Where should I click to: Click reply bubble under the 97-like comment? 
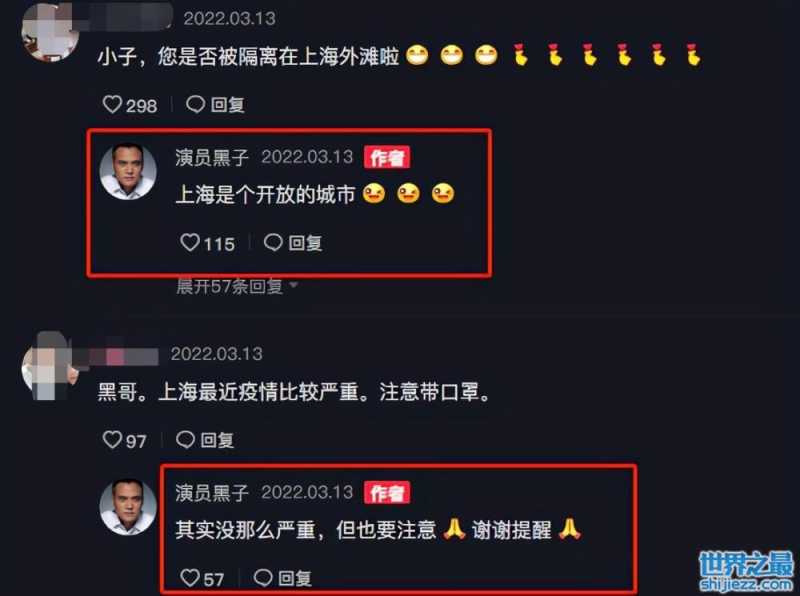click(x=185, y=439)
